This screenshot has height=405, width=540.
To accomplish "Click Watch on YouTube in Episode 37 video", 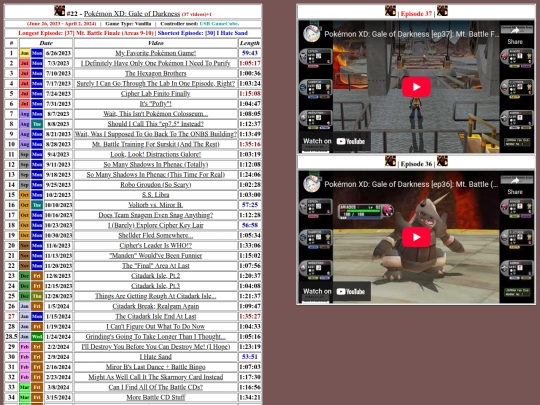I will [334, 141].
